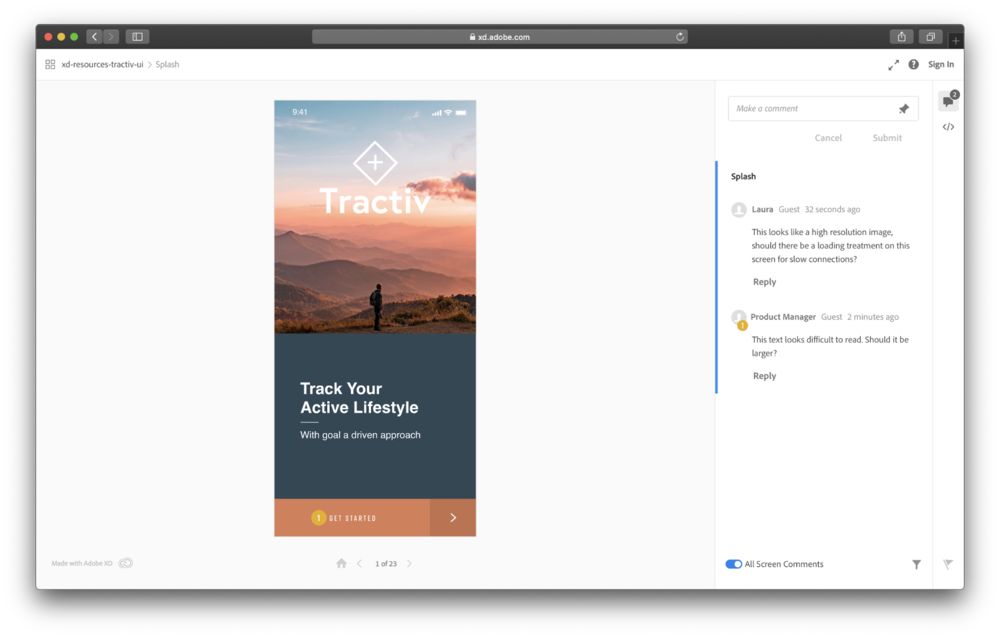Screen dimensions: 1000x637
Task: Enter fullscreen via expand arrows icon
Action: pos(893,64)
